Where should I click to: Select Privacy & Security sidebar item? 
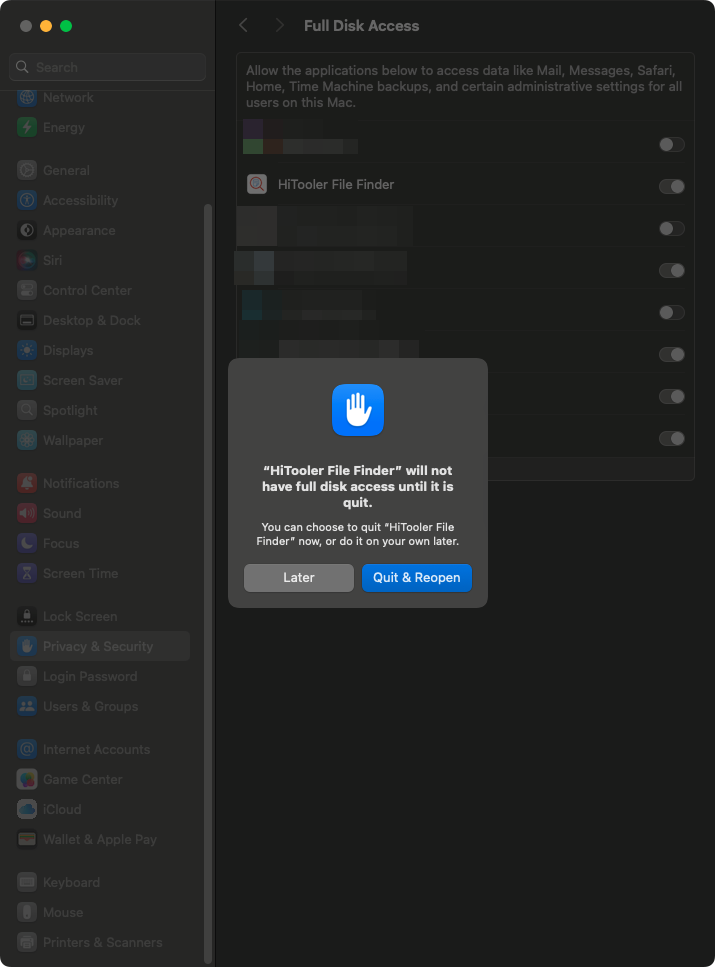pos(98,646)
